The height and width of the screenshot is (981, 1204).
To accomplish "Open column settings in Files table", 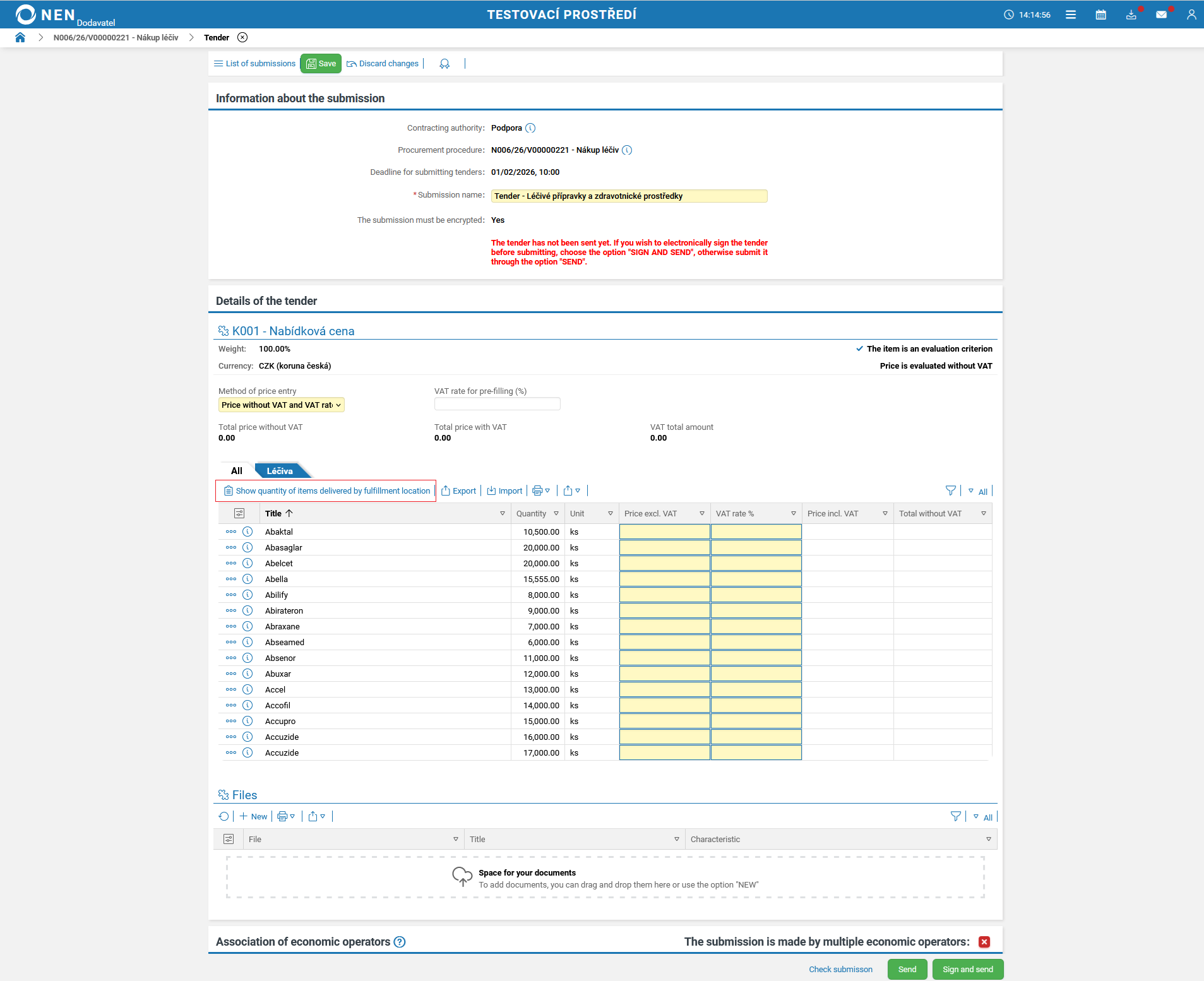I will tap(229, 839).
